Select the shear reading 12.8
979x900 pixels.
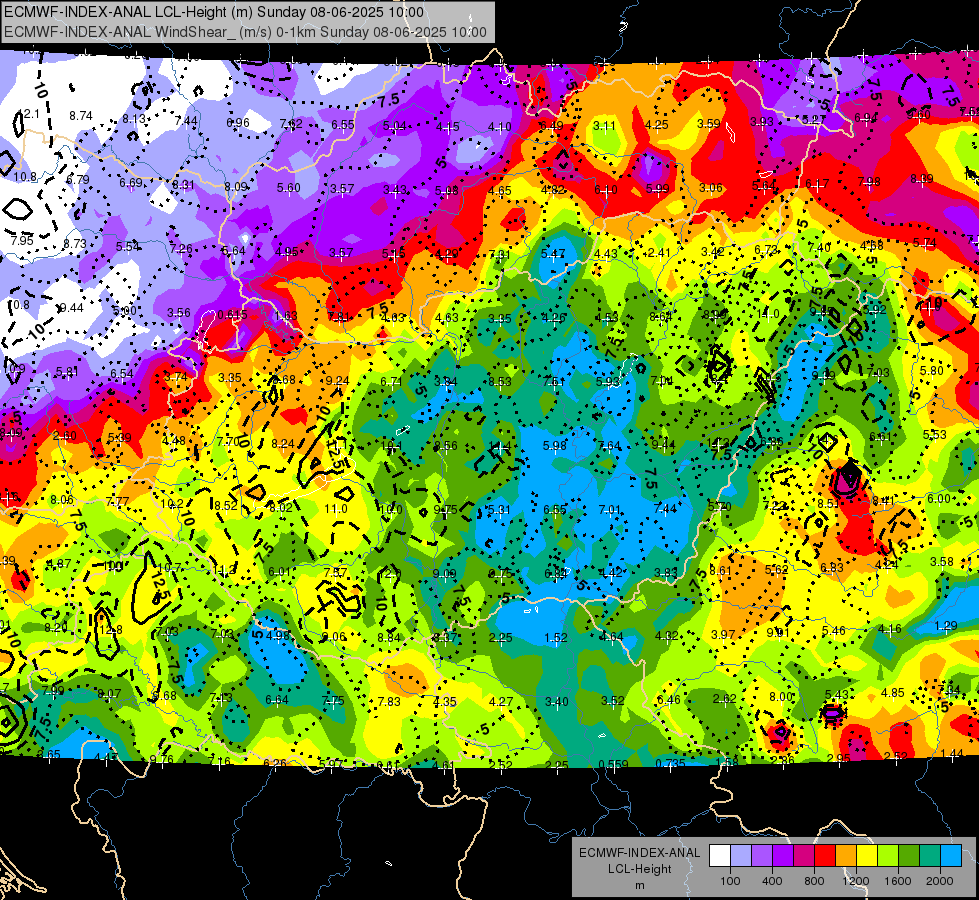[111, 630]
